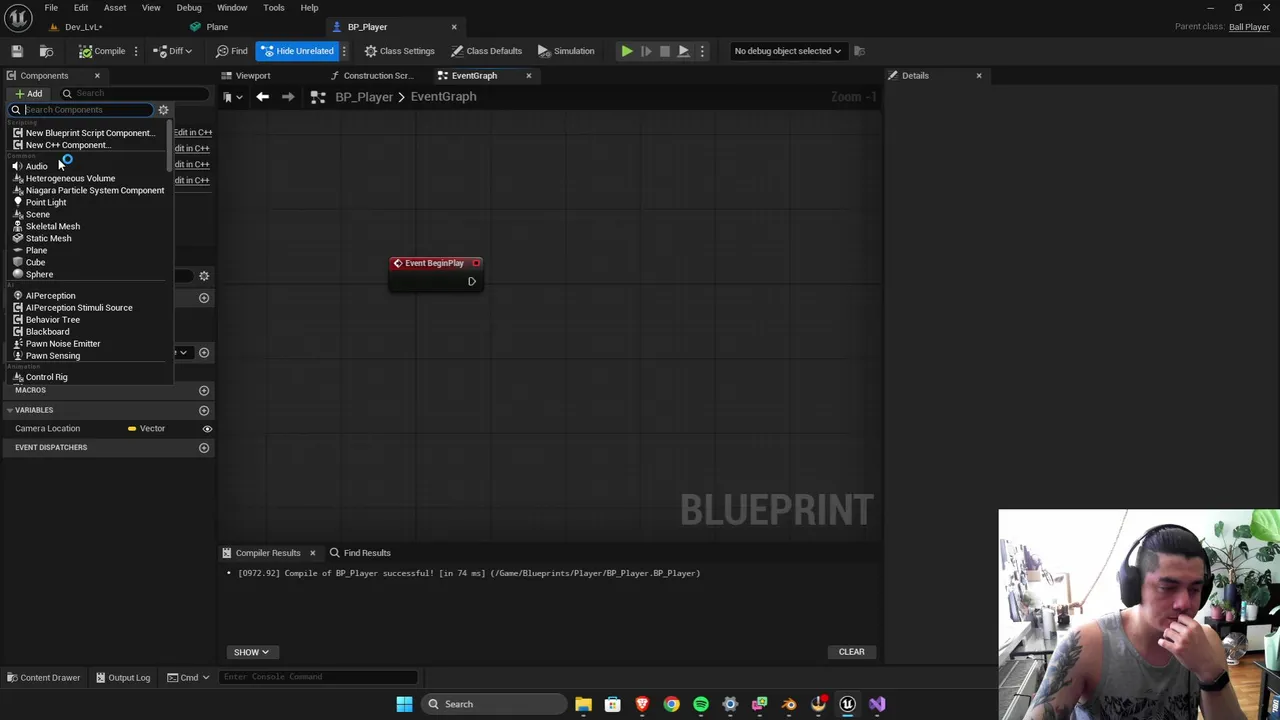Clear the compiler results log
This screenshot has width=1280, height=720.
[851, 652]
